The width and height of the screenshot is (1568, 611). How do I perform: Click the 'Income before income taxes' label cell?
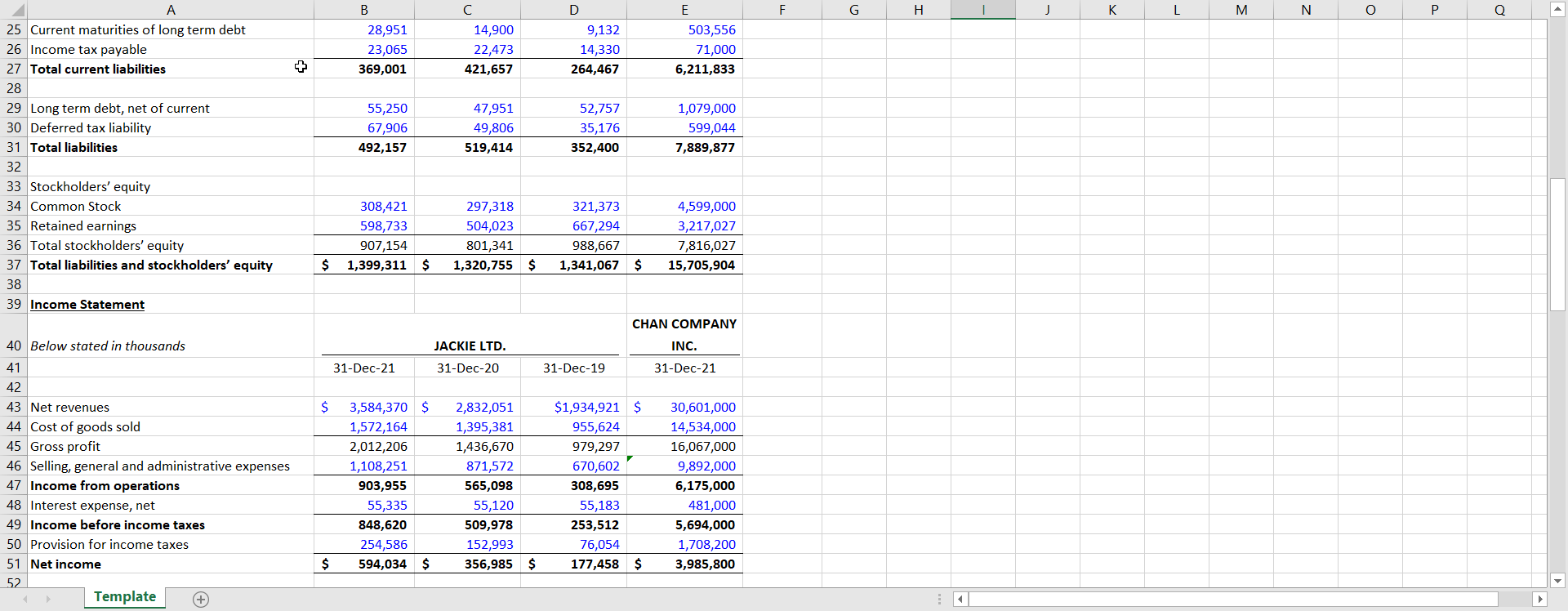point(171,524)
